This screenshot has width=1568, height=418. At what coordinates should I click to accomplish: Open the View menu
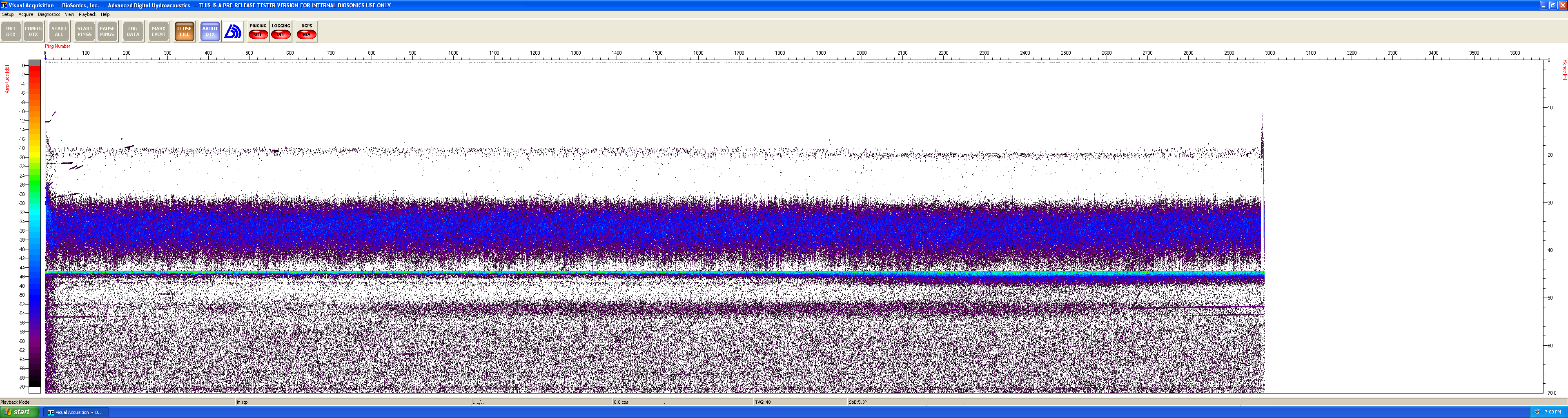(x=69, y=15)
